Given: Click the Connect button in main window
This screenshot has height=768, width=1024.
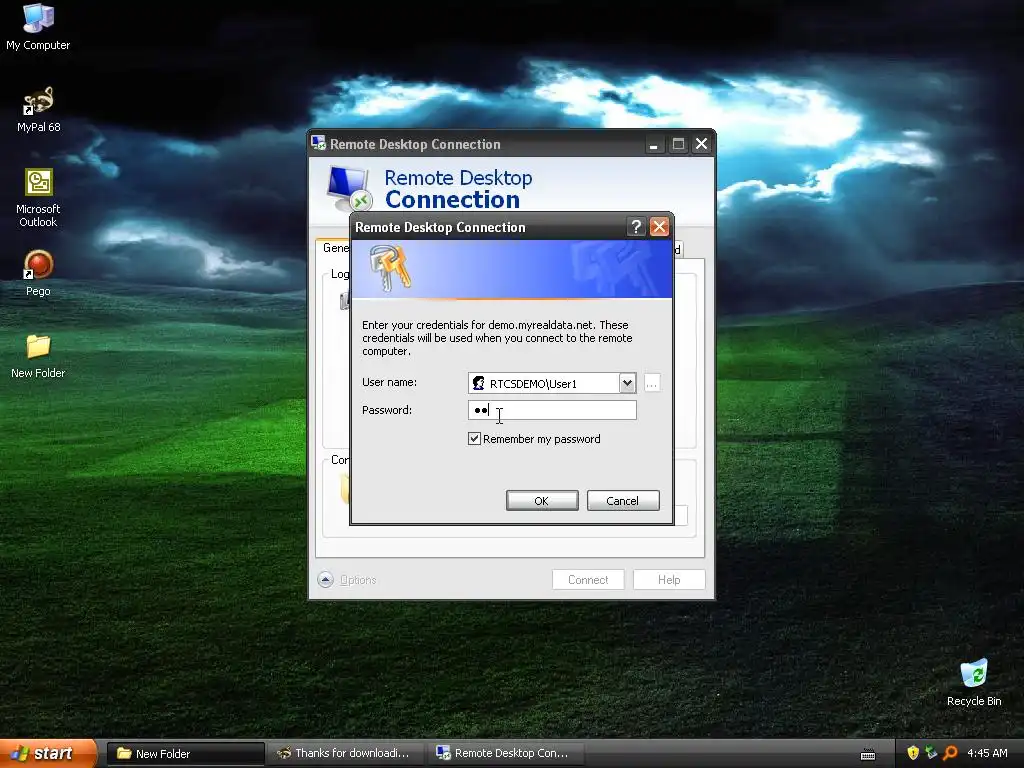Looking at the screenshot, I should (588, 579).
